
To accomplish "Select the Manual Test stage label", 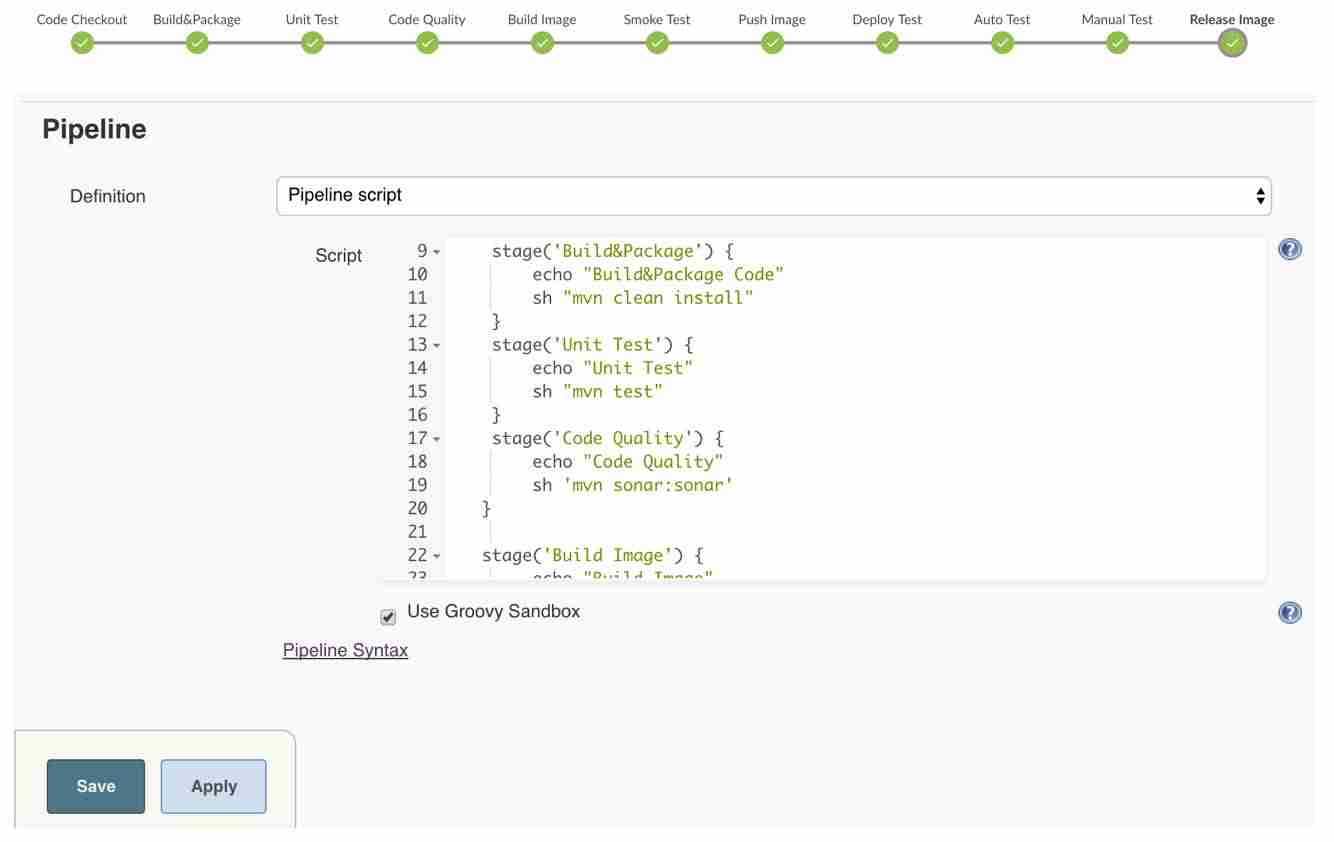I will click(1117, 19).
